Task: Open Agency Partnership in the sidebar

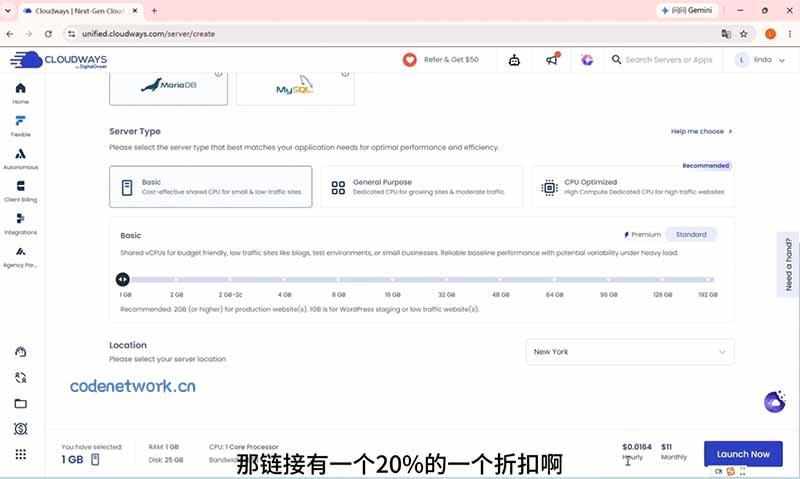Action: coord(20,256)
